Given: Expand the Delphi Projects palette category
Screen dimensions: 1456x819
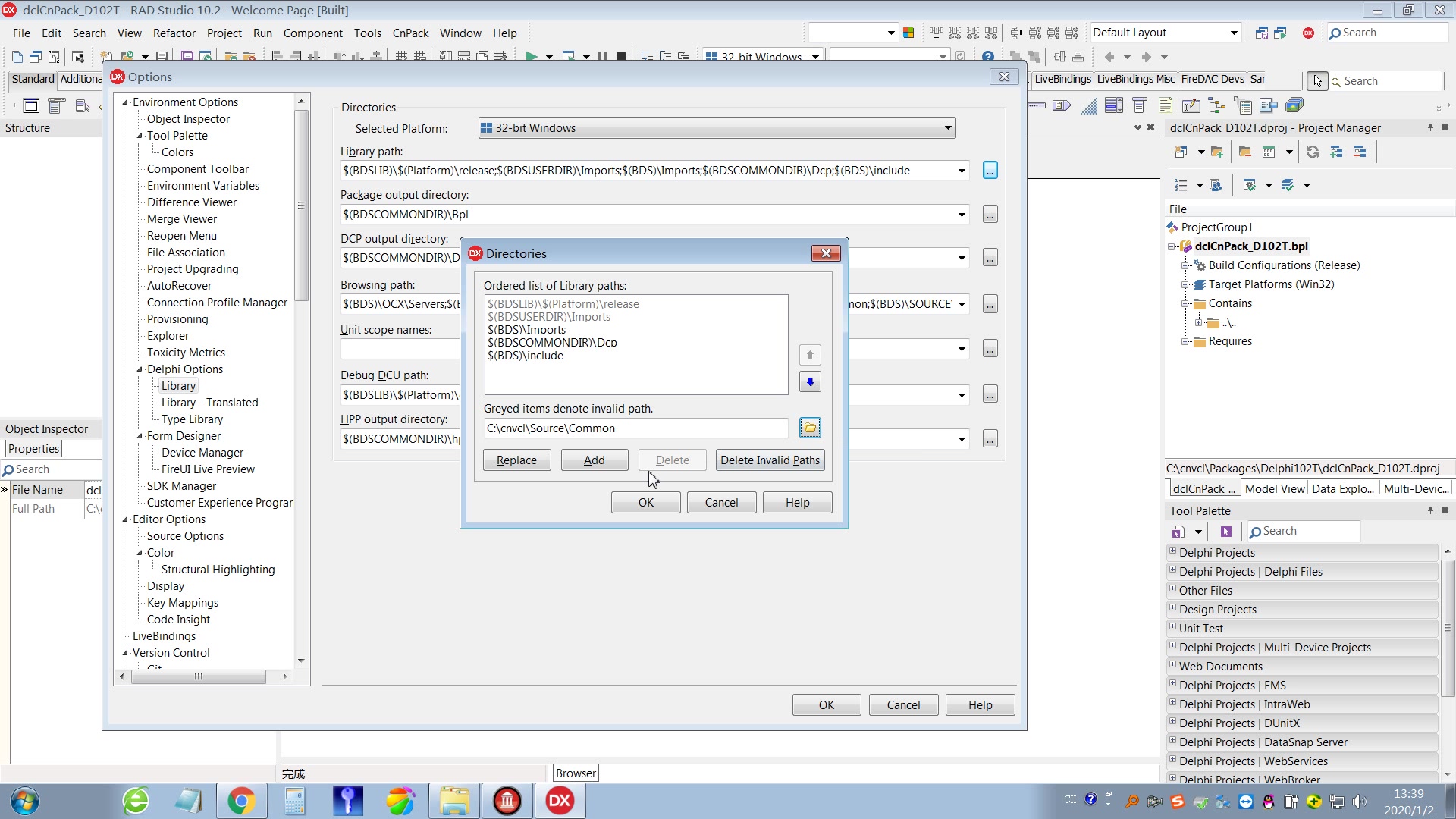Looking at the screenshot, I should 1172,551.
